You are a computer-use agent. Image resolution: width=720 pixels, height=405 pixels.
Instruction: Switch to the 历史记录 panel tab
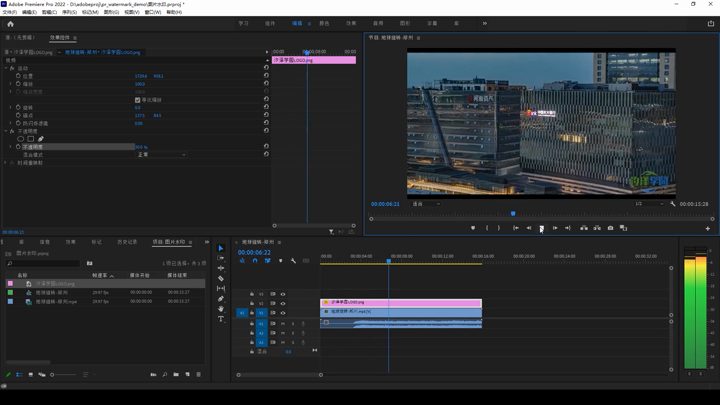click(x=127, y=242)
